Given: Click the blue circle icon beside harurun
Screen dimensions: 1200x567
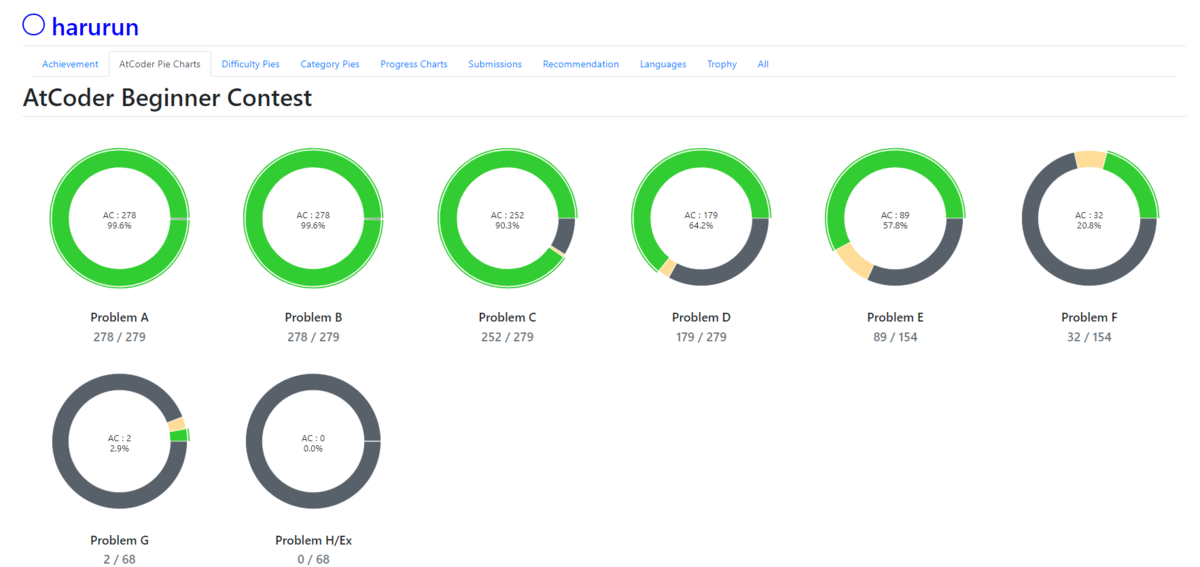Looking at the screenshot, I should pyautogui.click(x=33, y=26).
